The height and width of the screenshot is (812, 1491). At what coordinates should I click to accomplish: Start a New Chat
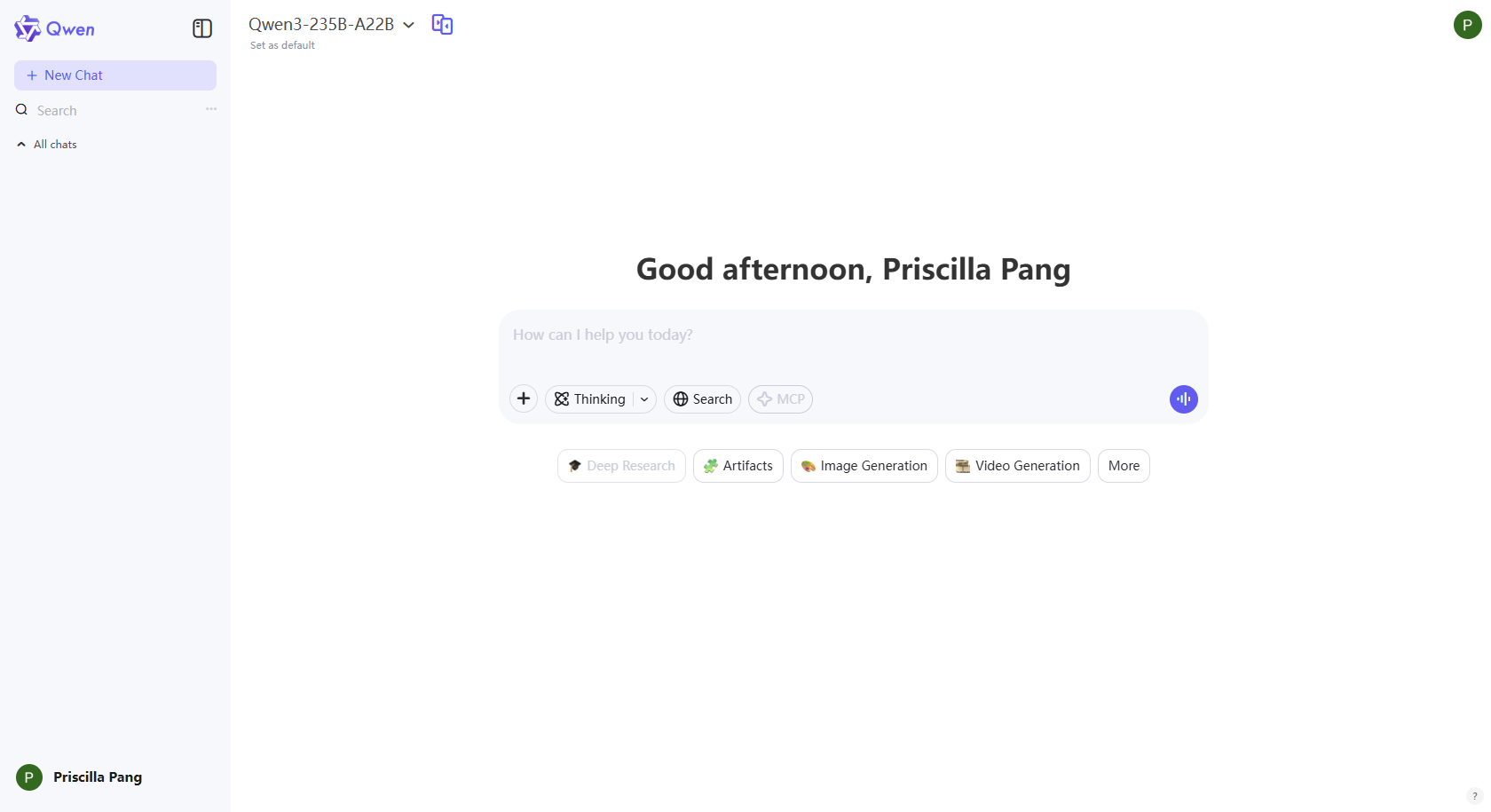[x=115, y=75]
